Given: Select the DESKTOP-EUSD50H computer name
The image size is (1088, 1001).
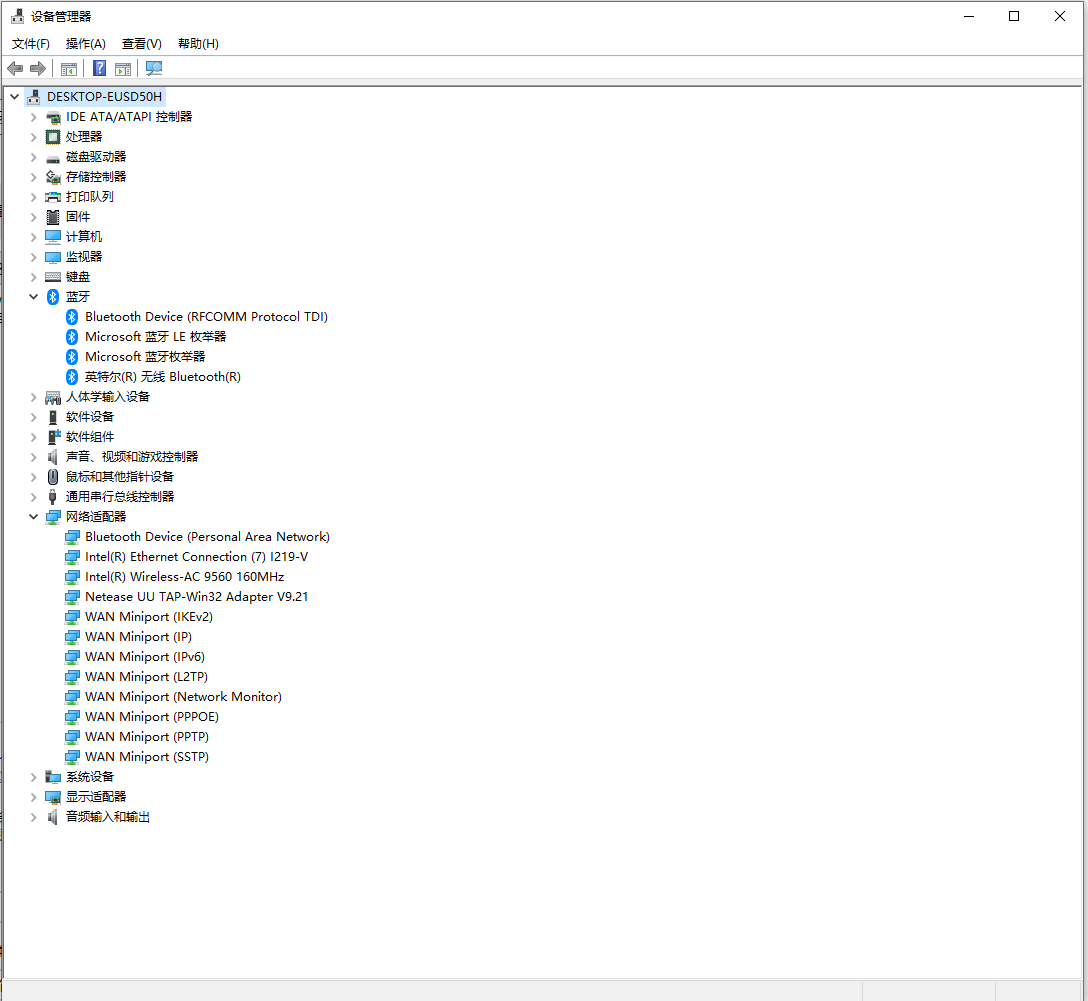Looking at the screenshot, I should point(104,96).
